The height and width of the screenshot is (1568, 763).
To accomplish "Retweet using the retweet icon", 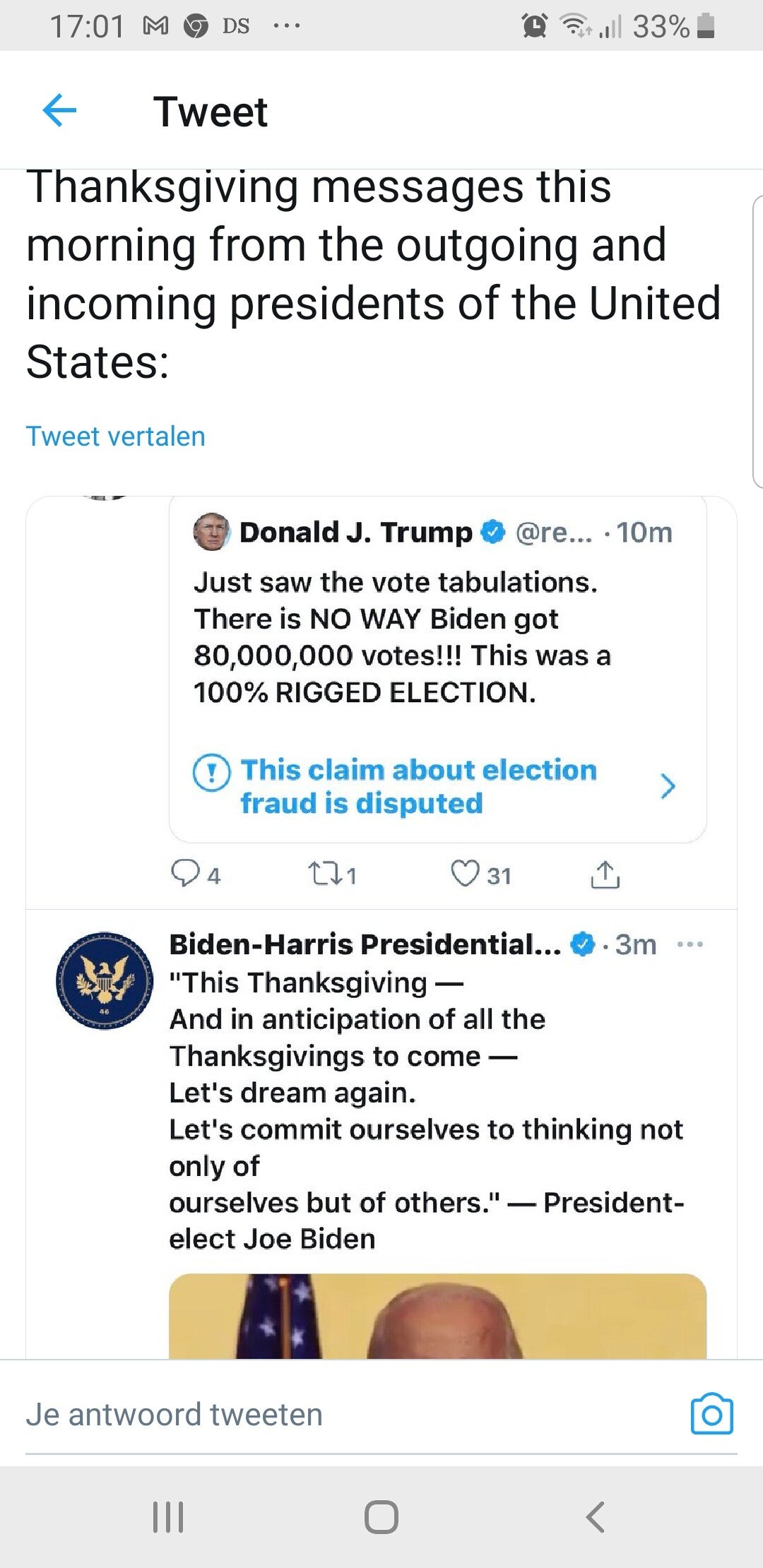I will tap(324, 874).
